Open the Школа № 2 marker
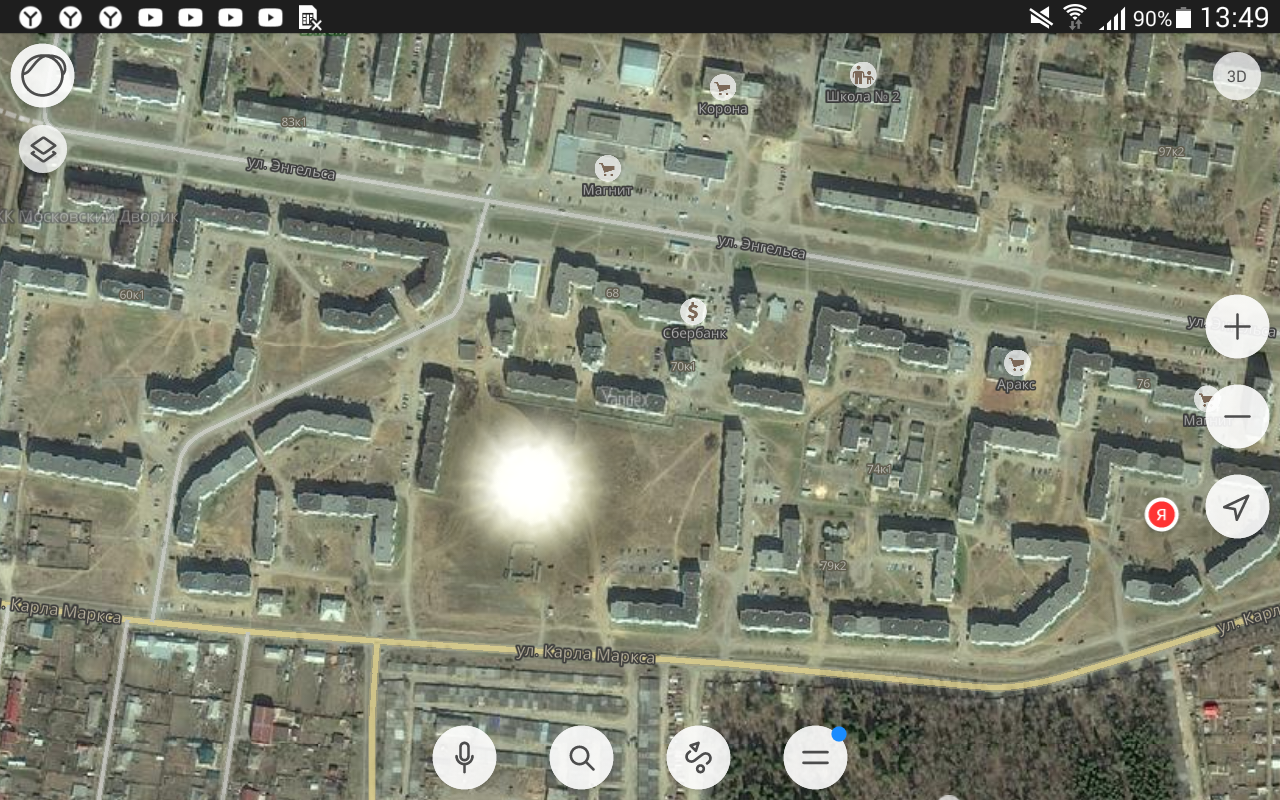Viewport: 1280px width, 800px height. tap(862, 75)
